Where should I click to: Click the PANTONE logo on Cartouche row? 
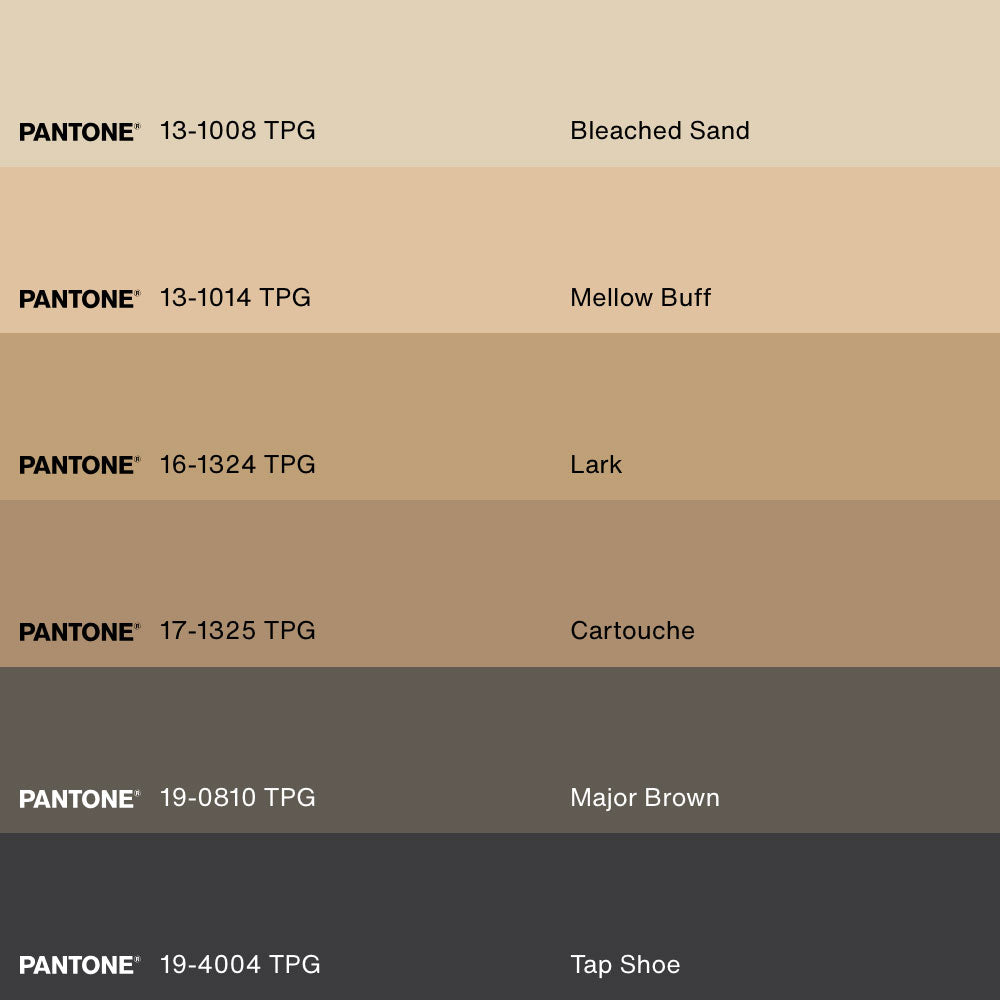tap(79, 632)
